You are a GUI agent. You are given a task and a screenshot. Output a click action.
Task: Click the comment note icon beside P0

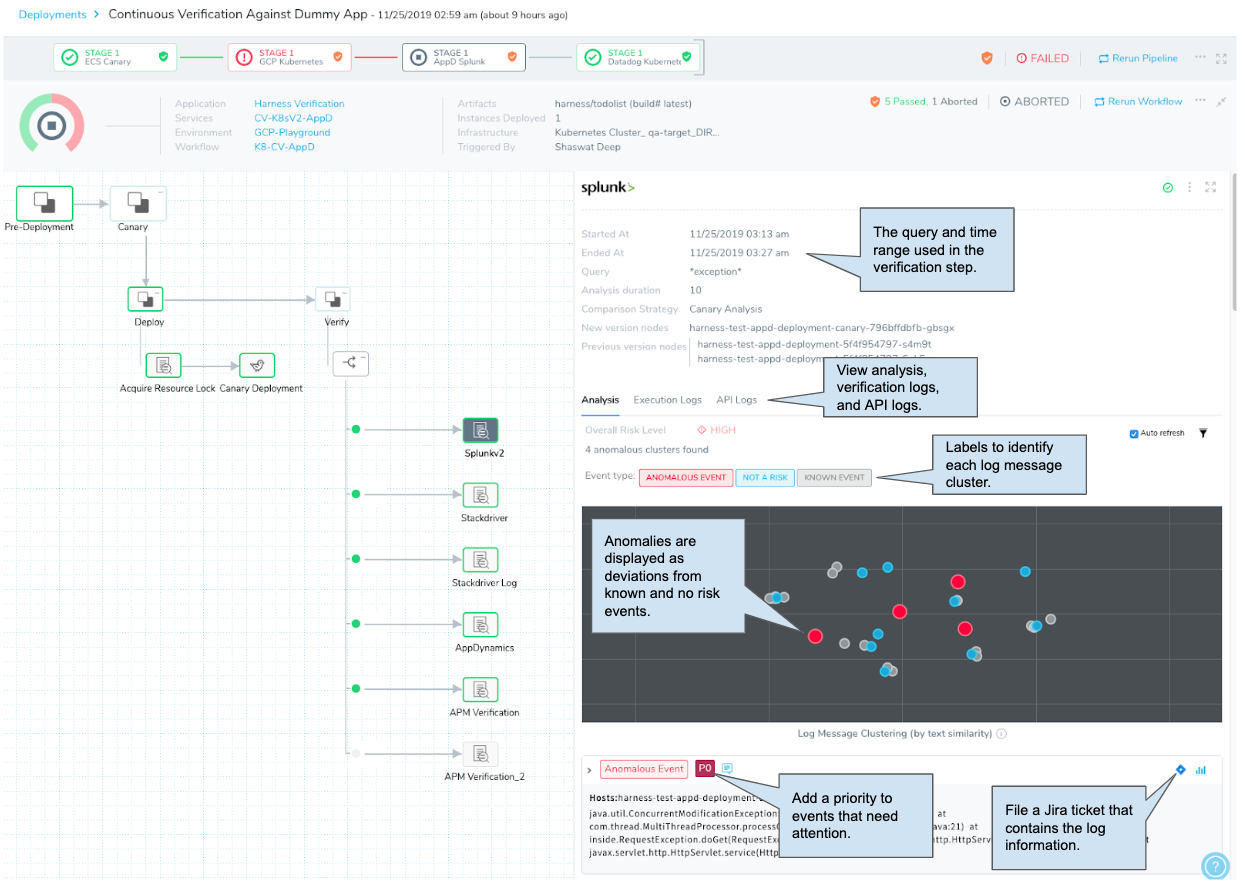pos(727,768)
